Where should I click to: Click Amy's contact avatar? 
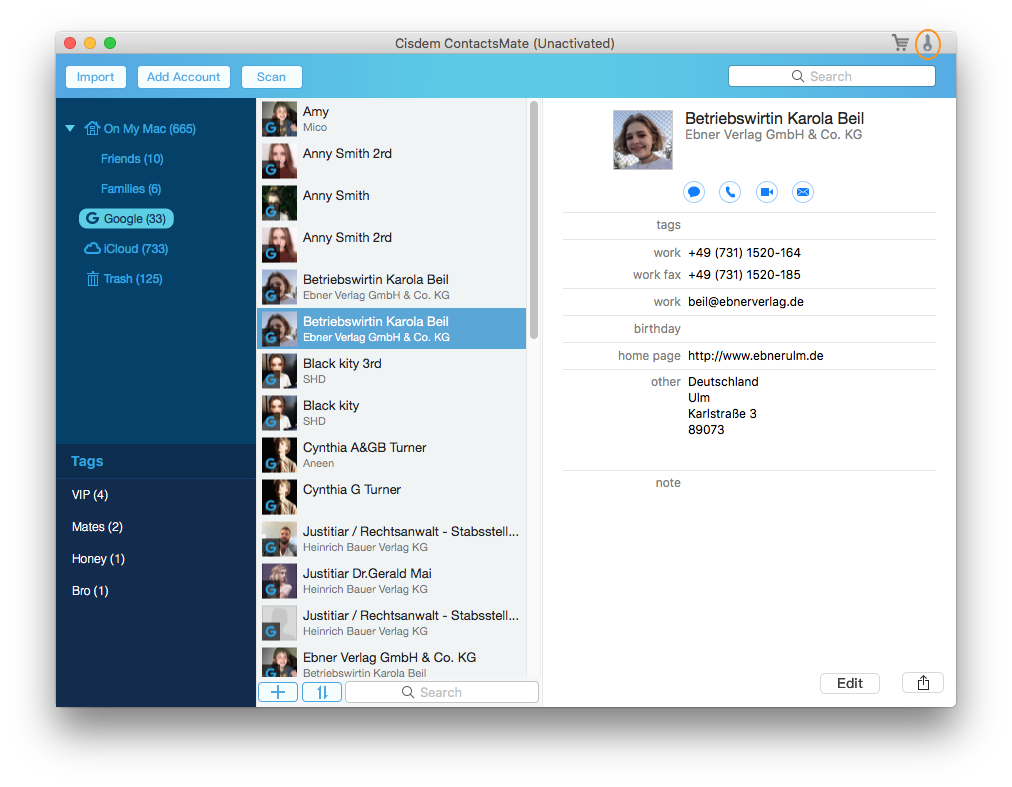click(279, 119)
